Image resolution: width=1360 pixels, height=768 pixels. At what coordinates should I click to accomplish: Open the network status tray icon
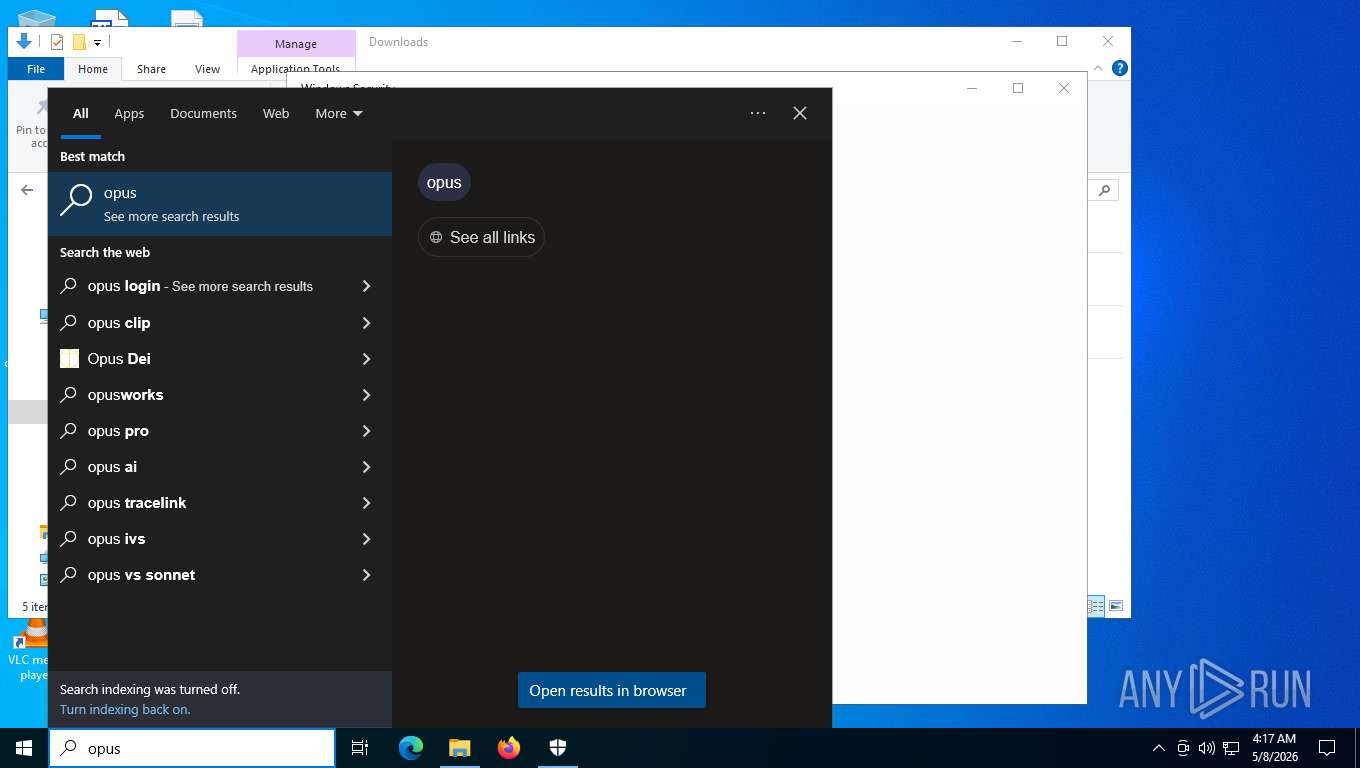point(1231,748)
